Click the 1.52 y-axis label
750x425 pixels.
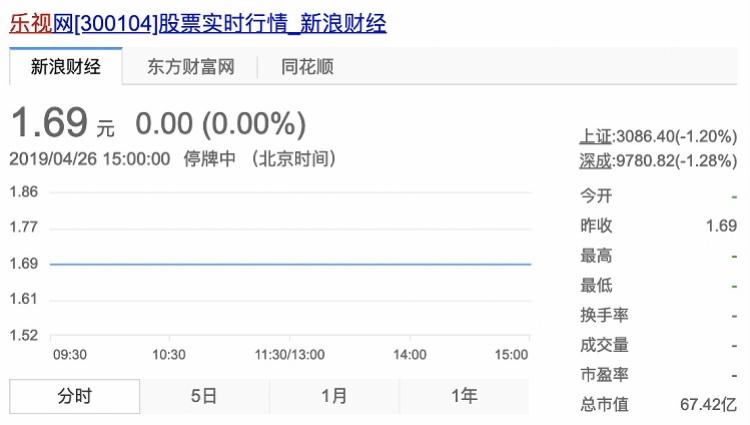point(23,335)
